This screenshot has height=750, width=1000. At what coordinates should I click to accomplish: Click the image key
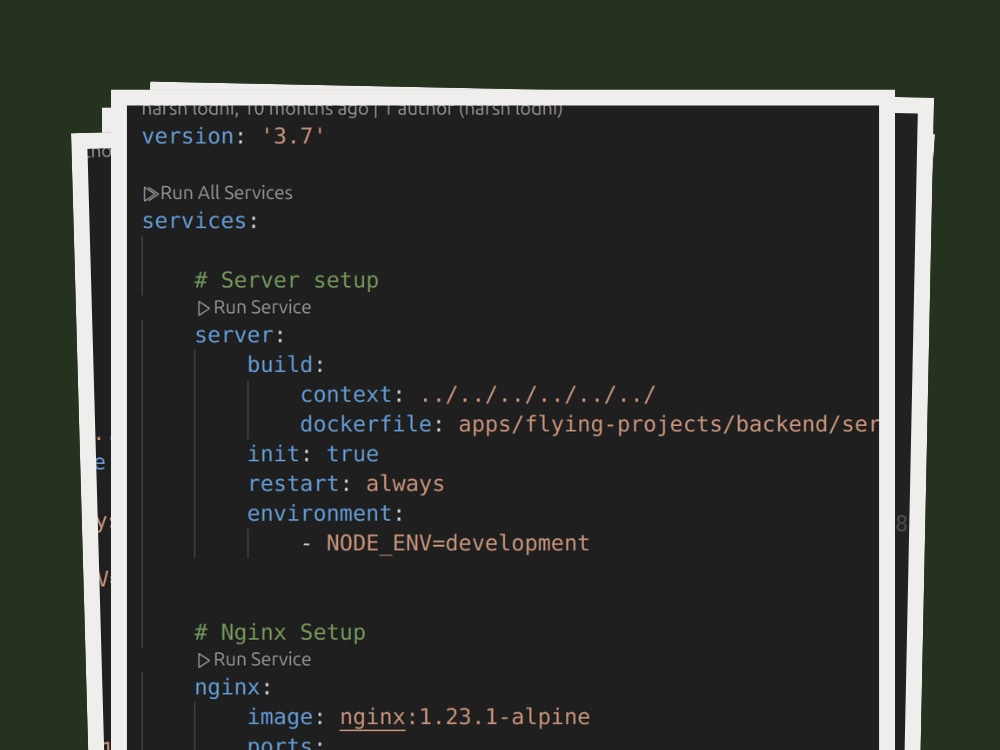(x=280, y=717)
